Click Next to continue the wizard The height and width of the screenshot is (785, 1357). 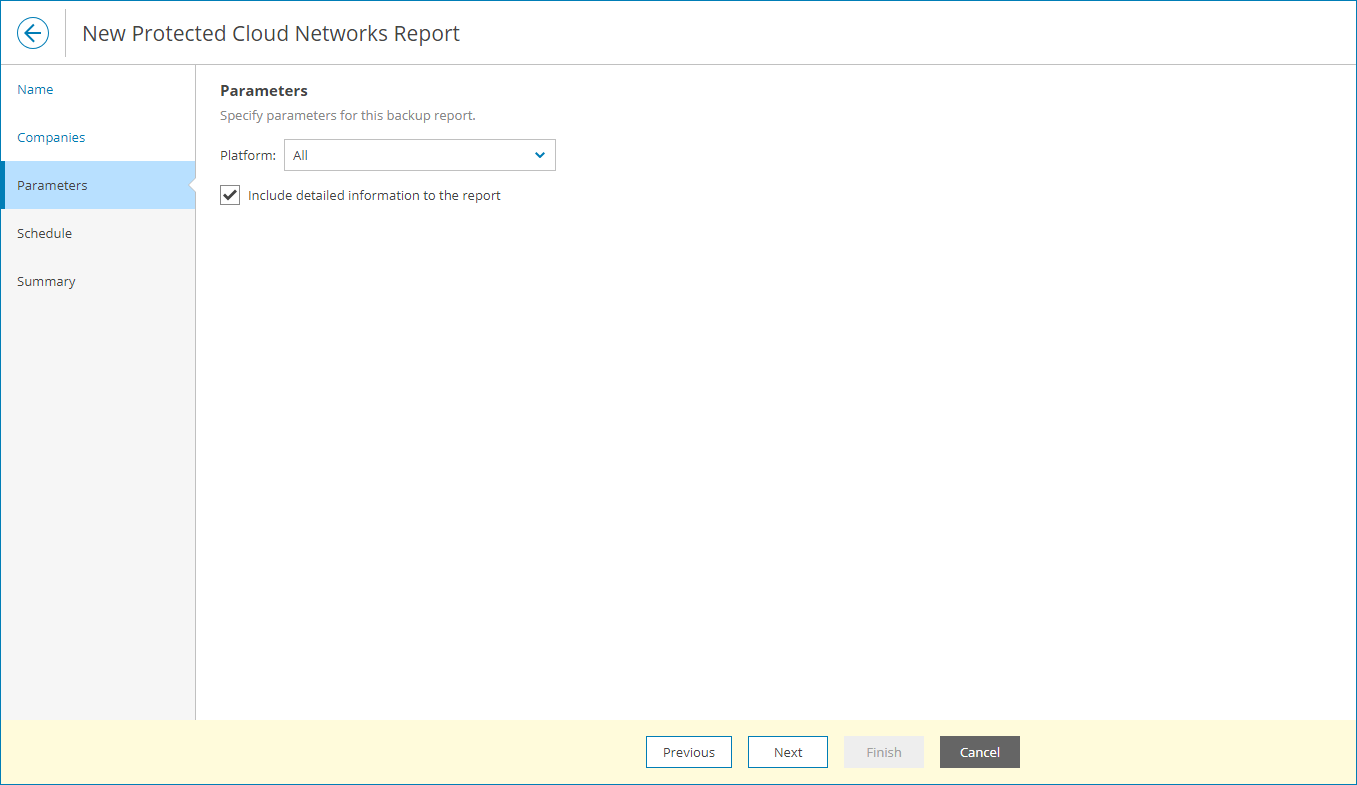(x=787, y=752)
